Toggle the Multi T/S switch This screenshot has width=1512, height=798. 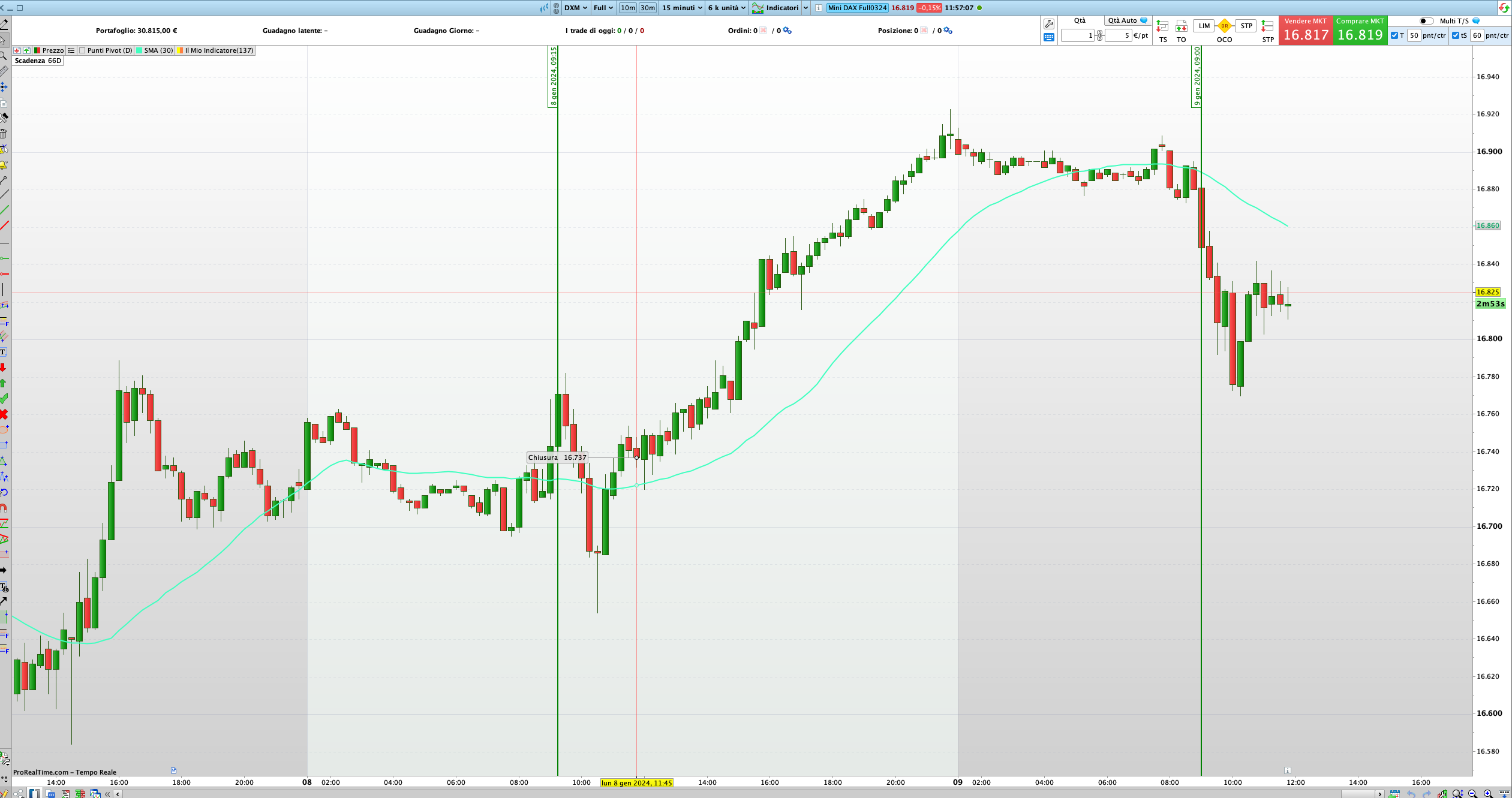[1426, 21]
